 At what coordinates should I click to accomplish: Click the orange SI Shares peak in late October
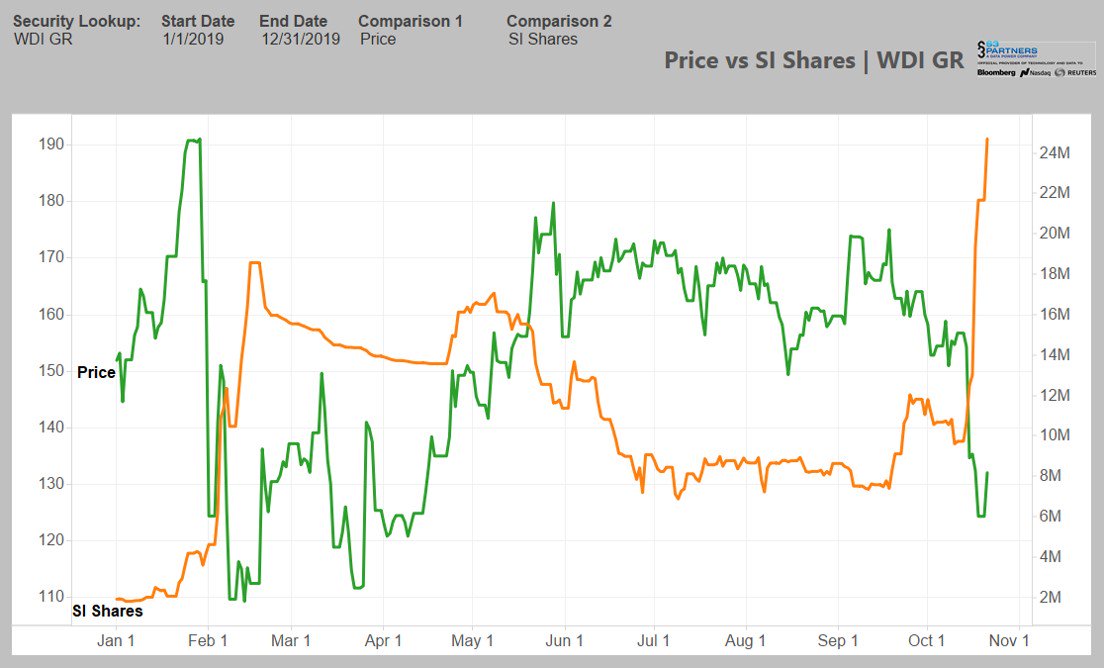point(987,139)
